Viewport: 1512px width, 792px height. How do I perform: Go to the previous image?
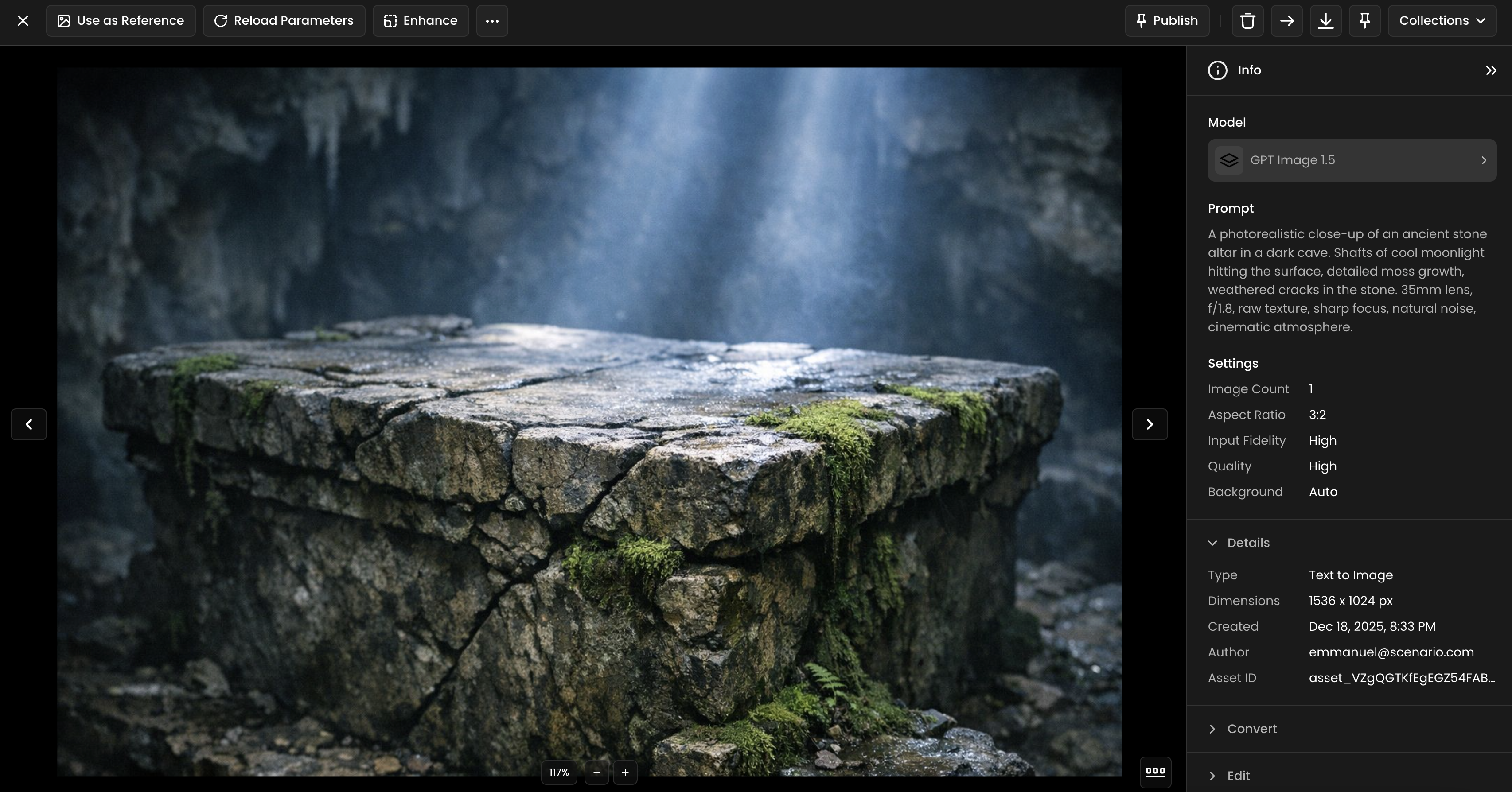[x=29, y=424]
